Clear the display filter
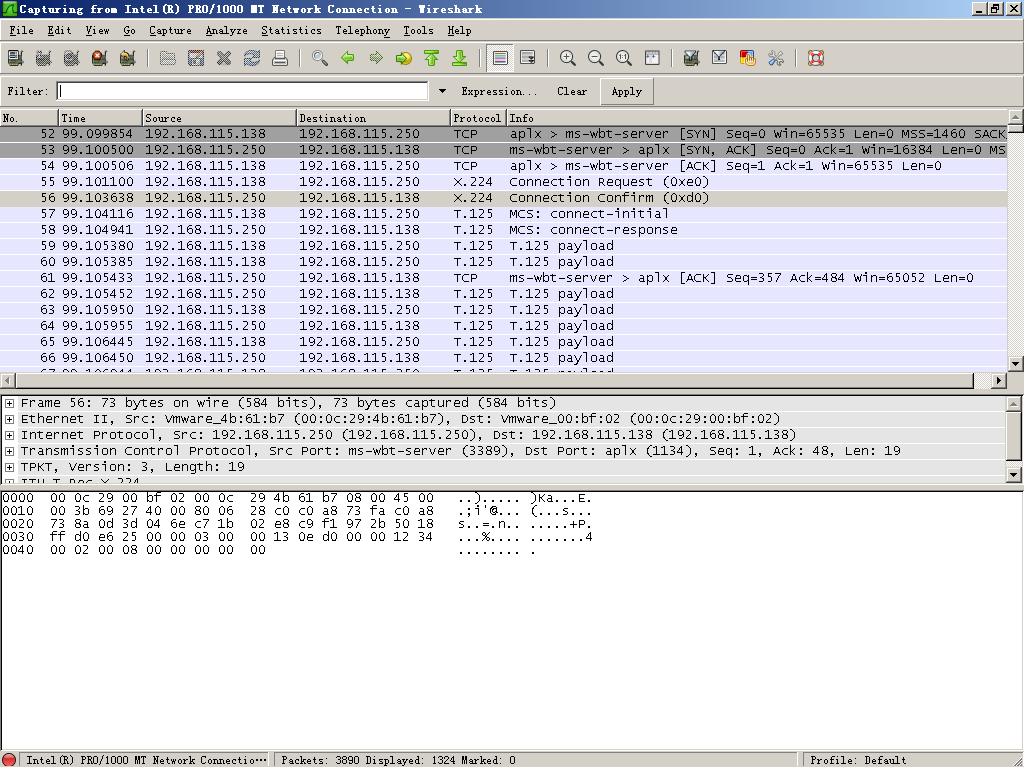This screenshot has height=768, width=1024. coord(572,91)
